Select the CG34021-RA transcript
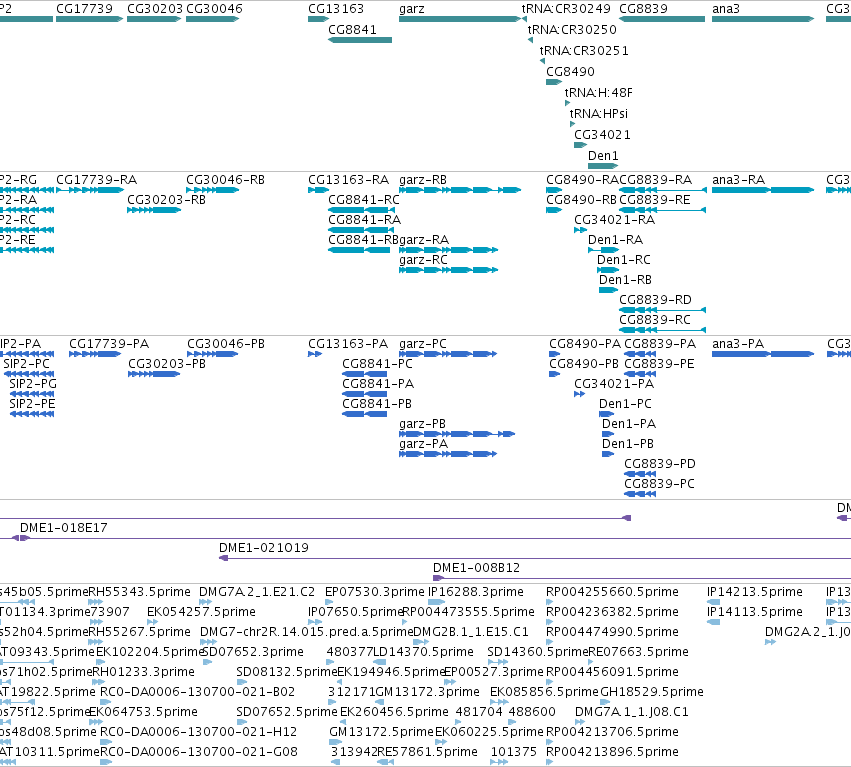851x767 pixels. [581, 230]
